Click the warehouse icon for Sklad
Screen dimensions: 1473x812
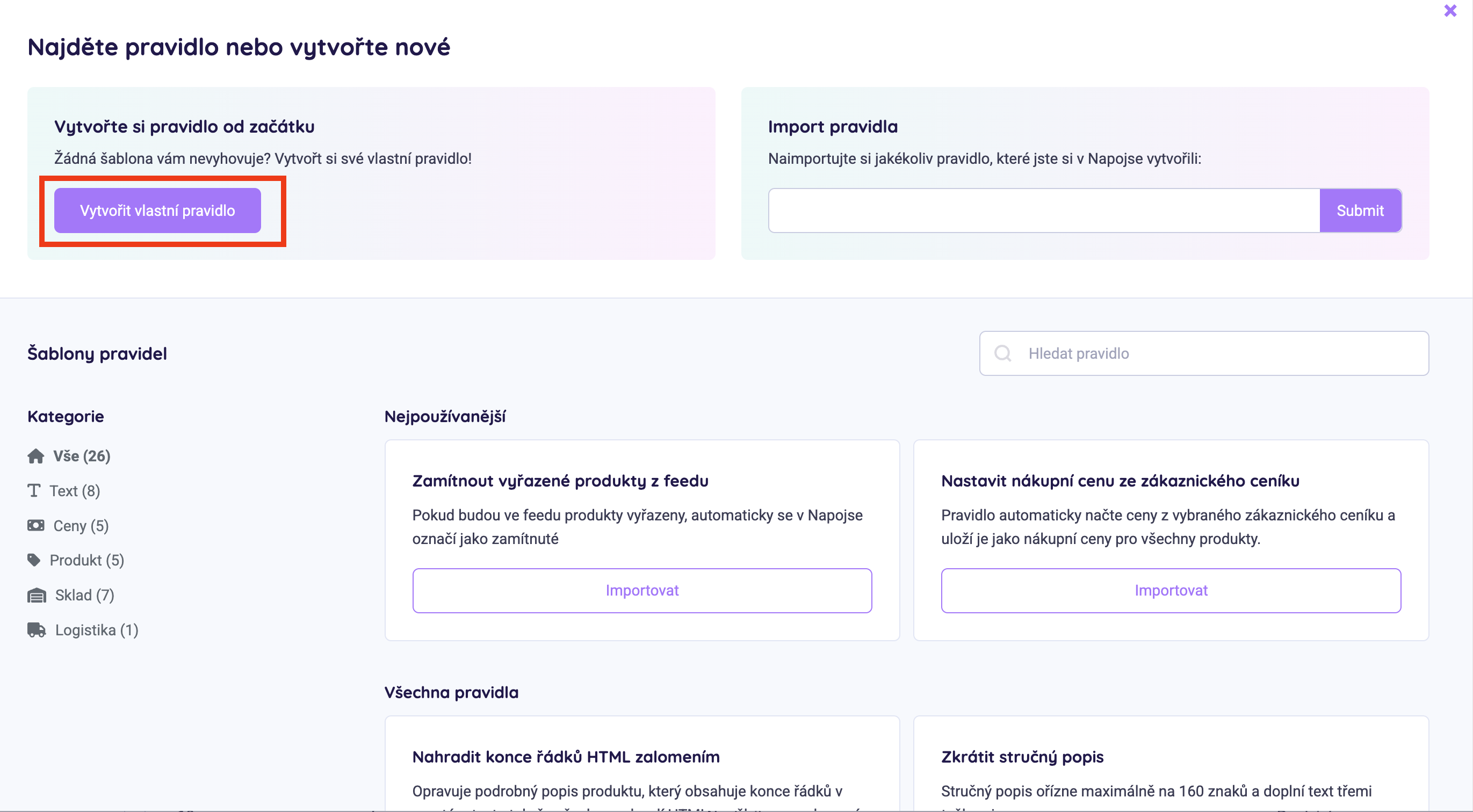click(x=37, y=595)
